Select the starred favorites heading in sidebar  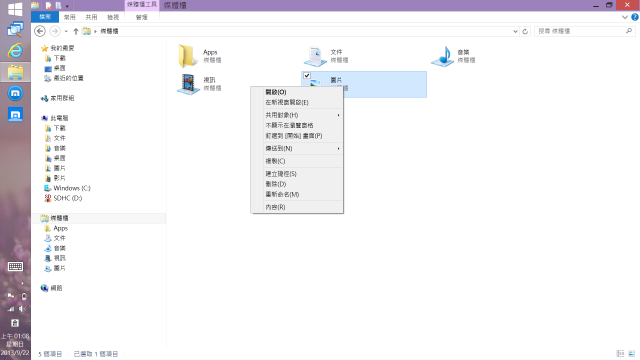tap(58, 48)
